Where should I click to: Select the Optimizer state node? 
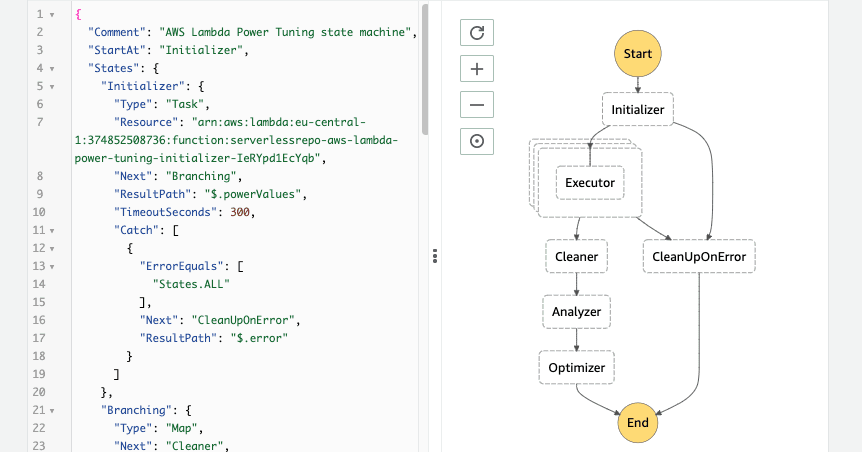(576, 367)
